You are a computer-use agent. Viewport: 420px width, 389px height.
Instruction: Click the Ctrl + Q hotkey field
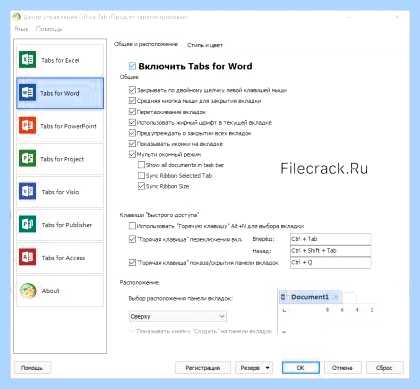coord(331,262)
